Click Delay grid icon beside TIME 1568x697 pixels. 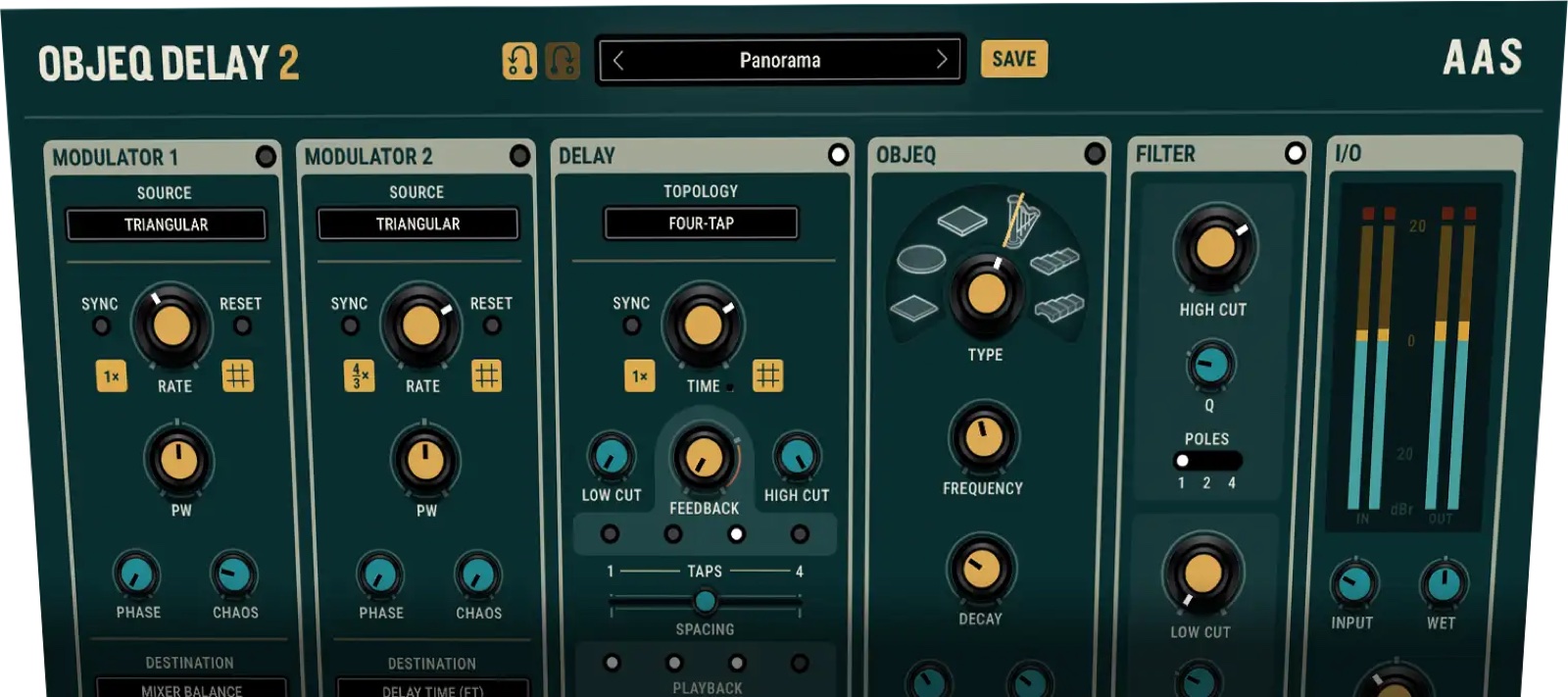point(767,375)
